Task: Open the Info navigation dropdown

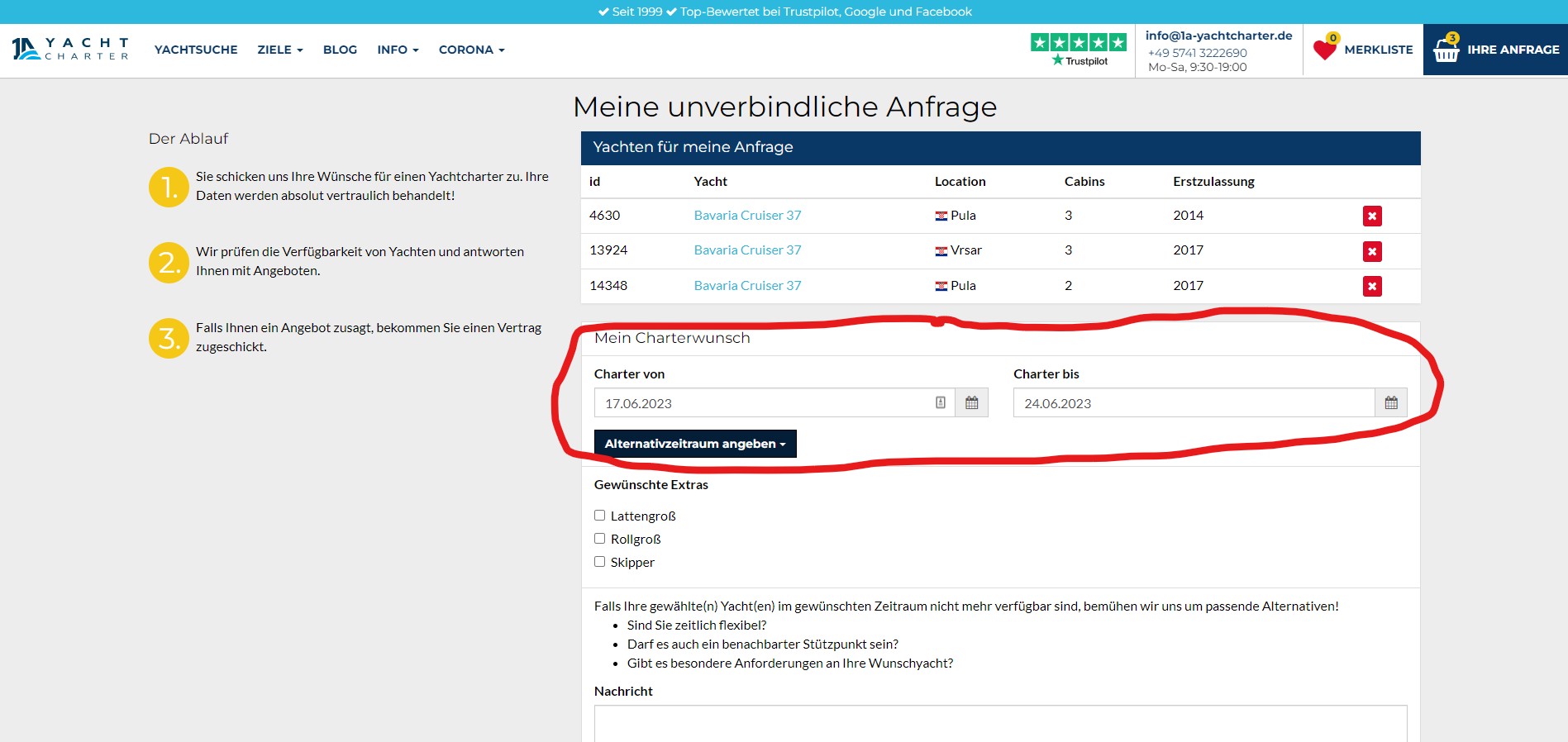Action: pos(398,50)
